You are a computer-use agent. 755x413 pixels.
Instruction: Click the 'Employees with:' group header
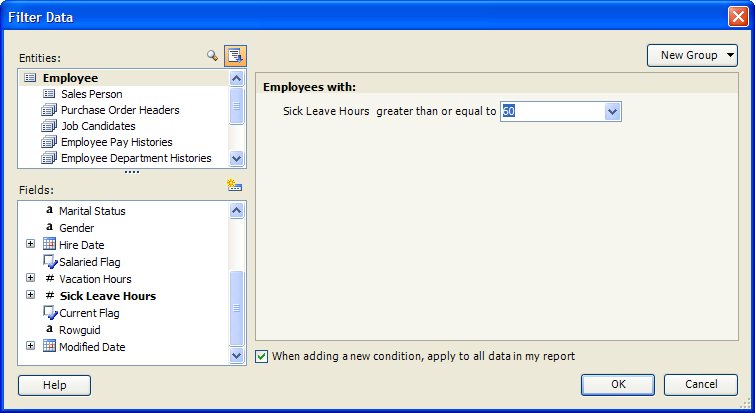(309, 87)
